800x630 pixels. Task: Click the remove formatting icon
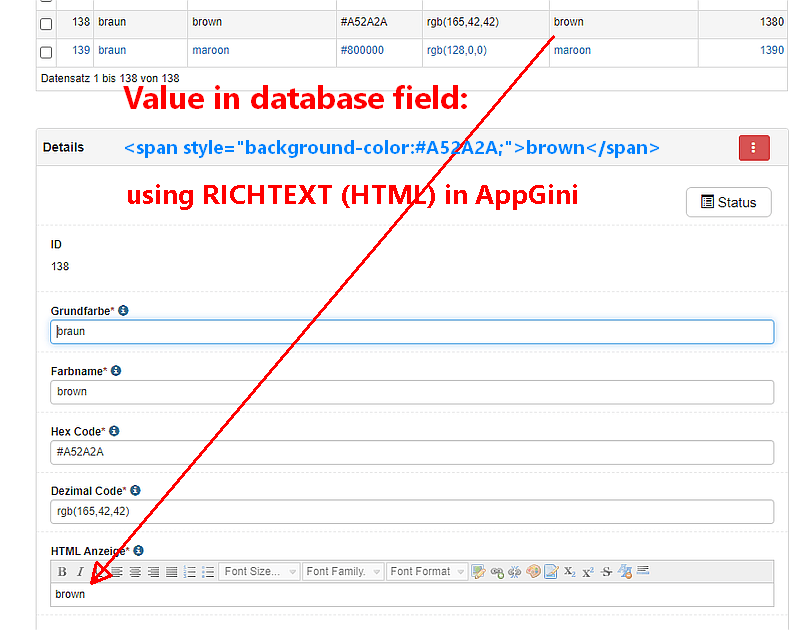(x=625, y=571)
